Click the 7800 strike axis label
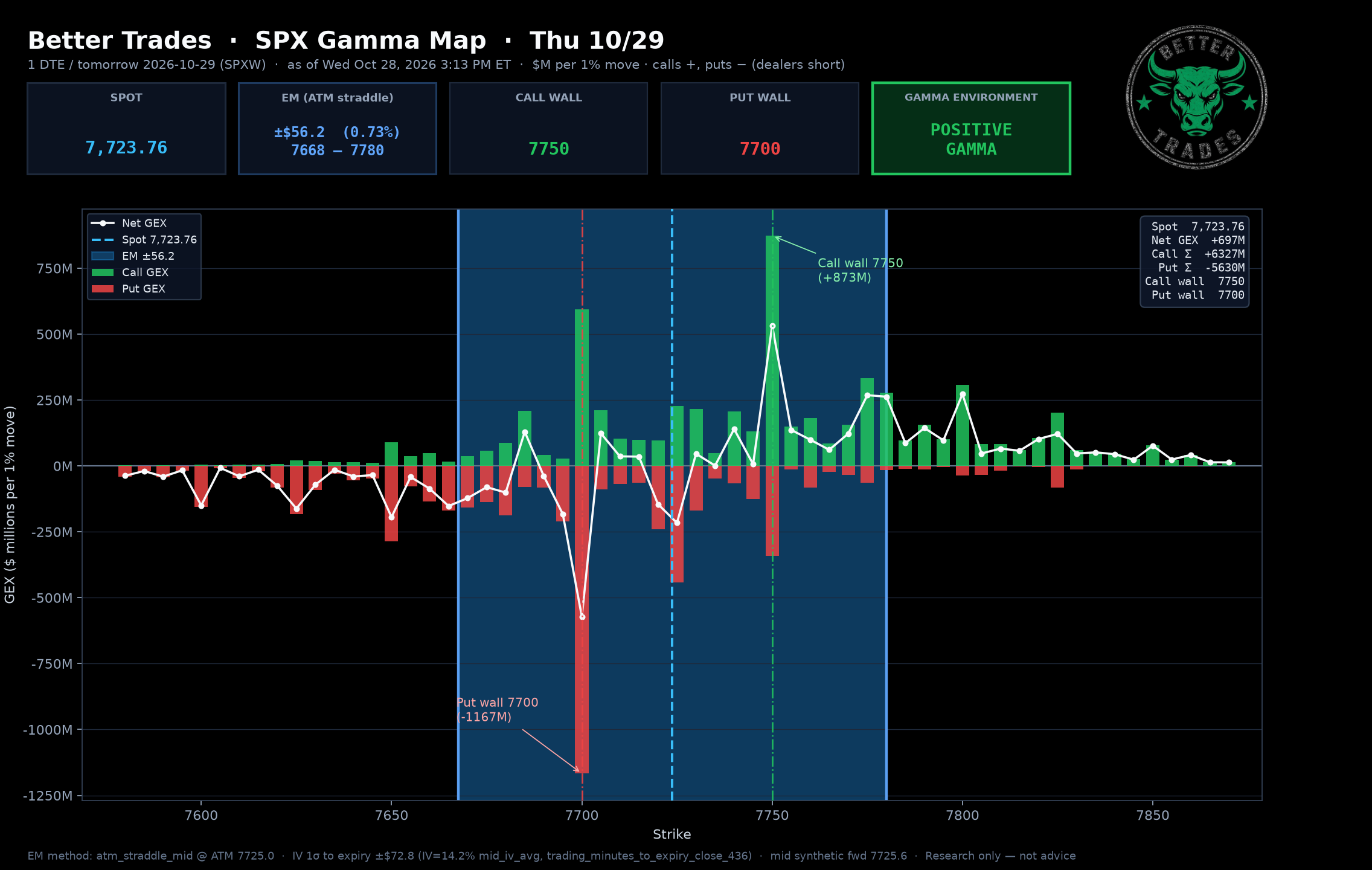Image resolution: width=1372 pixels, height=870 pixels. [963, 816]
